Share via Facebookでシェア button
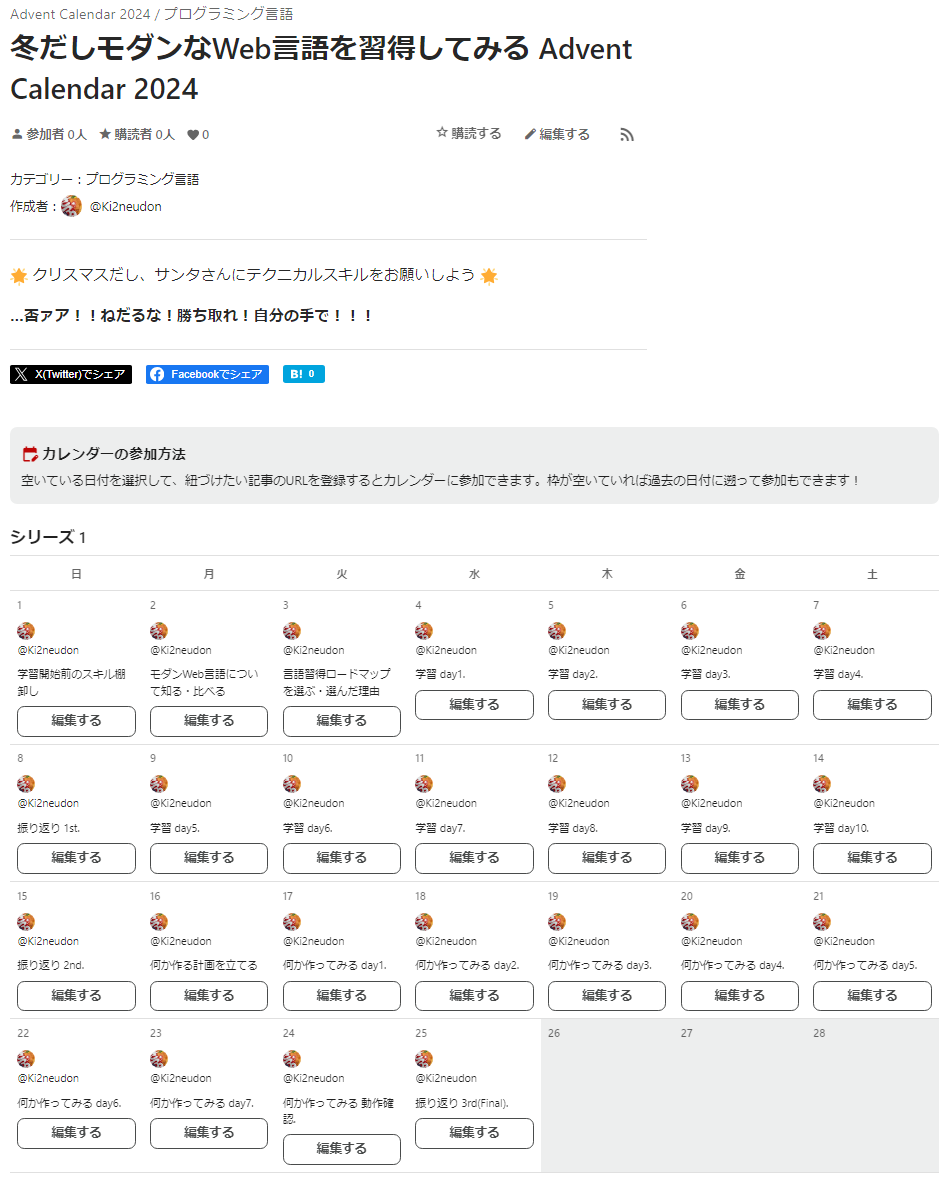Screen dimensions: 948x1181 [207, 374]
